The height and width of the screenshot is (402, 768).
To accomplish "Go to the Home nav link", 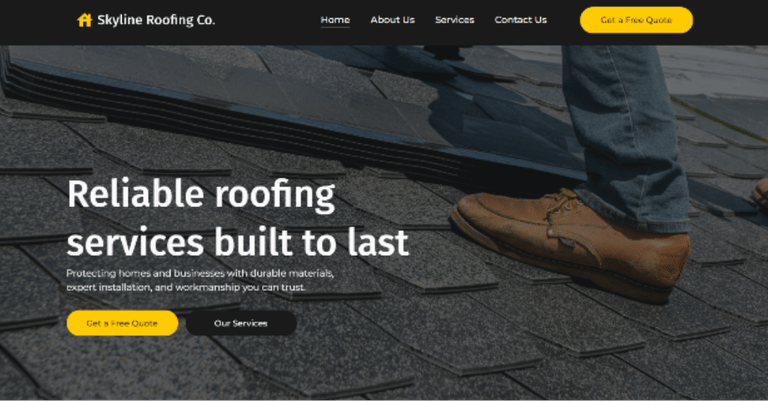I will pyautogui.click(x=335, y=20).
